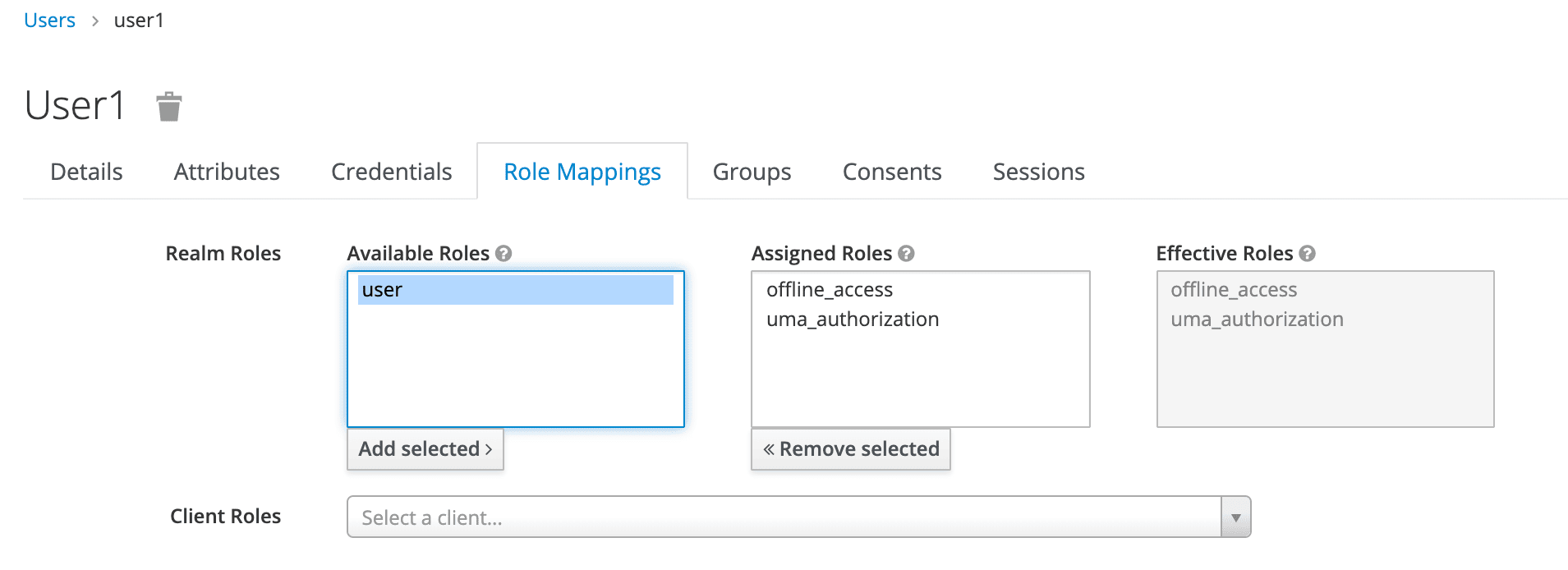The height and width of the screenshot is (570, 1568).
Task: Click the Realm Roles label
Action: point(223,254)
